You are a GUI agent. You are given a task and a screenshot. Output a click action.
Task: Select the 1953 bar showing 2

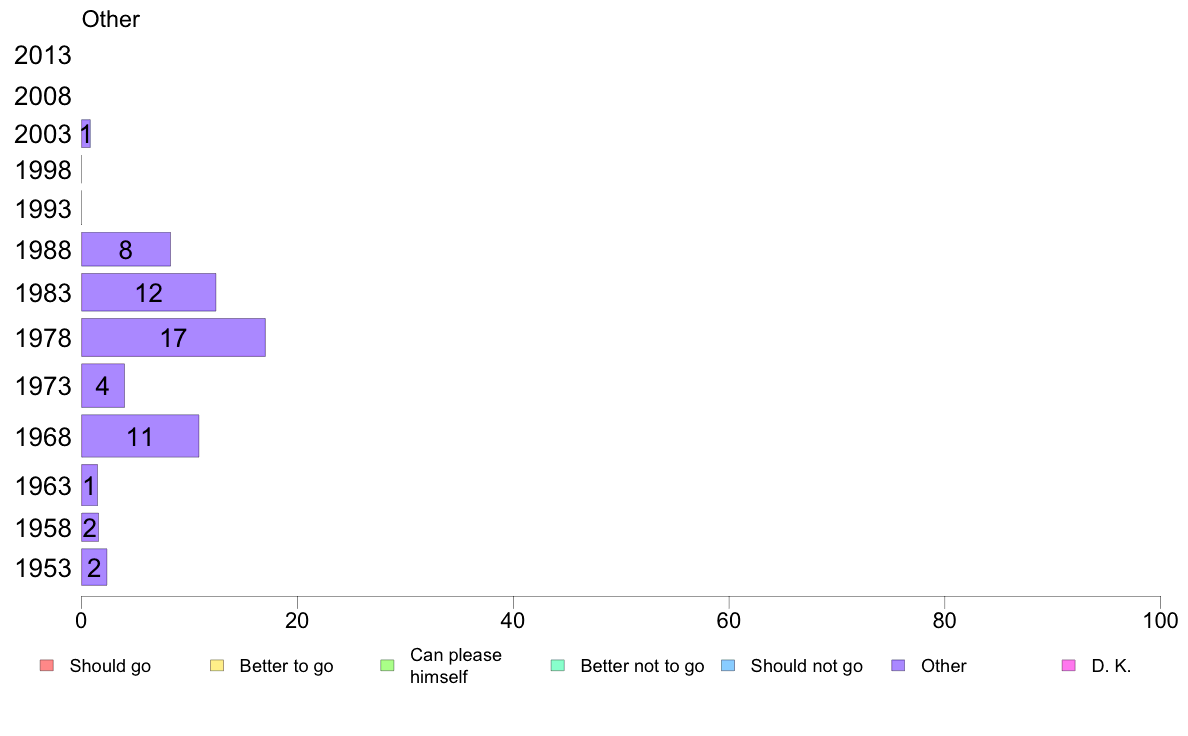(x=94, y=567)
